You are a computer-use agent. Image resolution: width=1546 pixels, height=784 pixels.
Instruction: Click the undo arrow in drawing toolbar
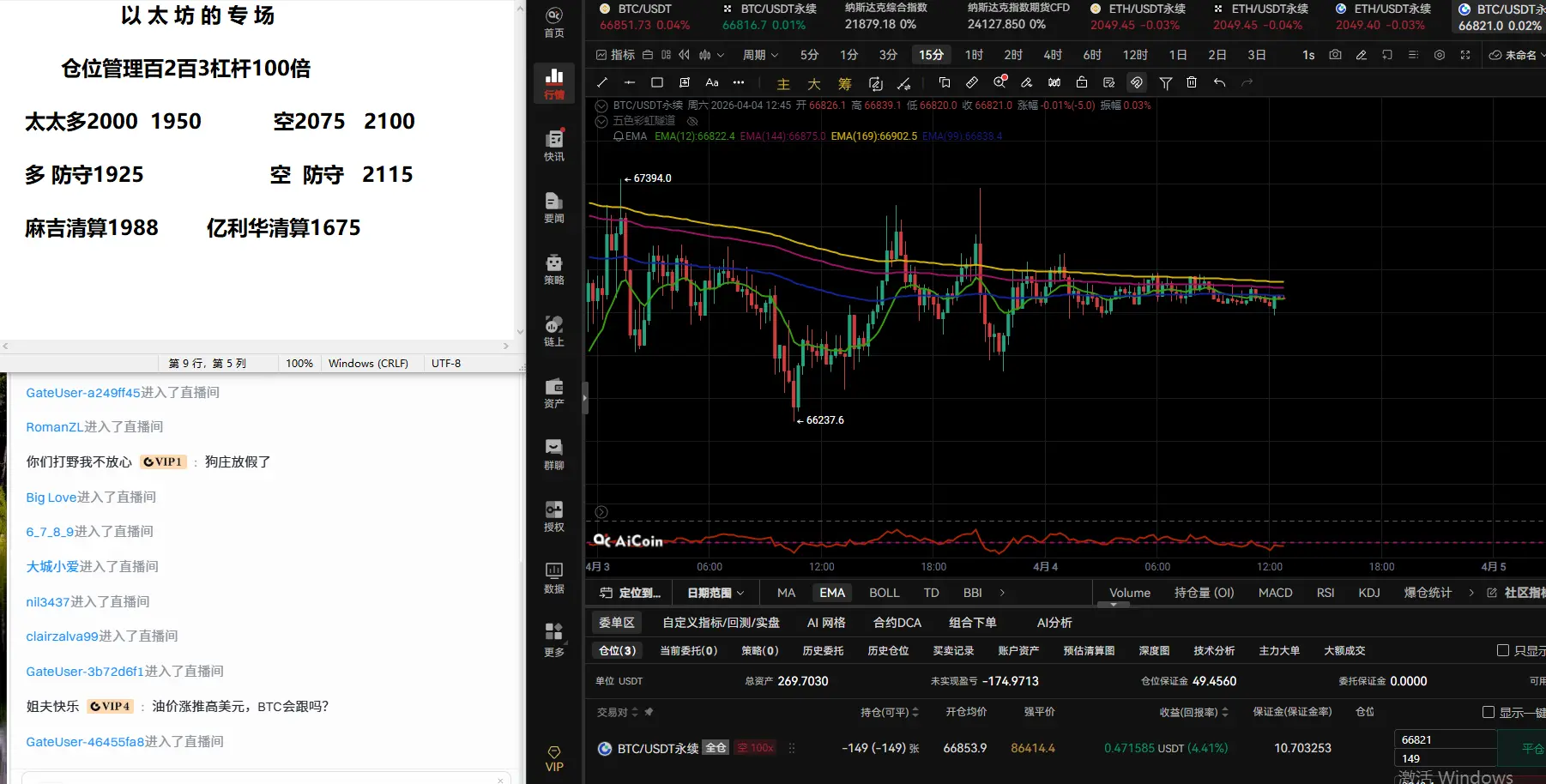(x=1219, y=82)
